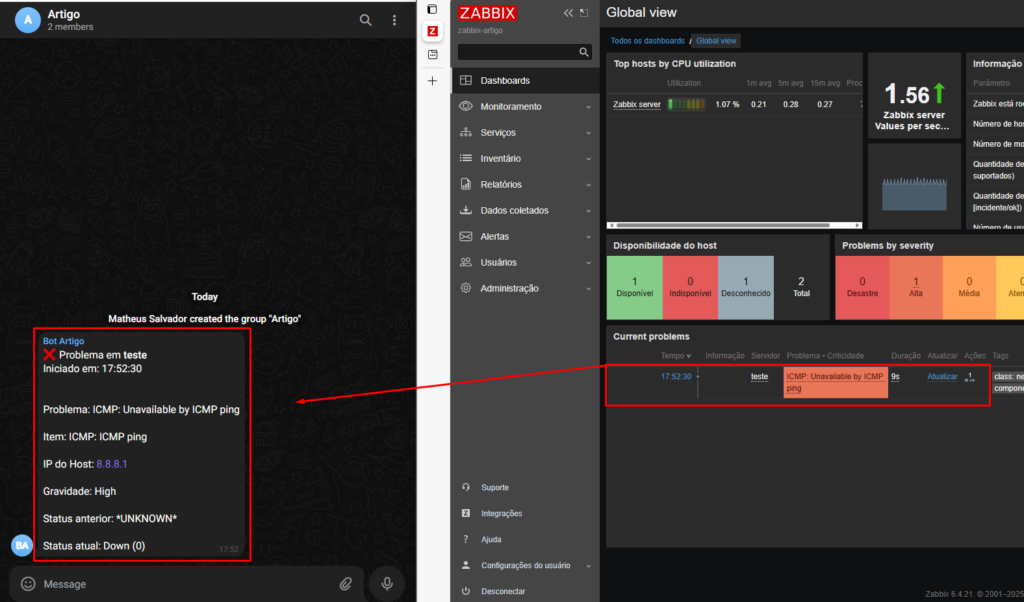The image size is (1024, 602).
Task: Expand Configurações do usuário menu
Action: pyautogui.click(x=525, y=565)
